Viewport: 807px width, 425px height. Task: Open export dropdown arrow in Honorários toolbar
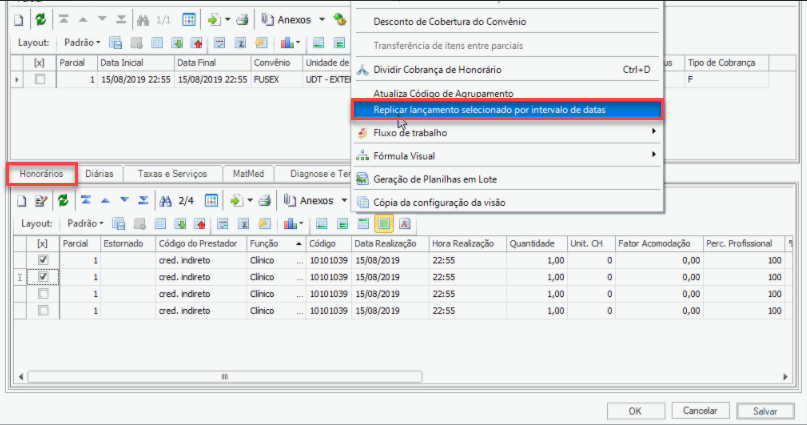pyautogui.click(x=250, y=201)
